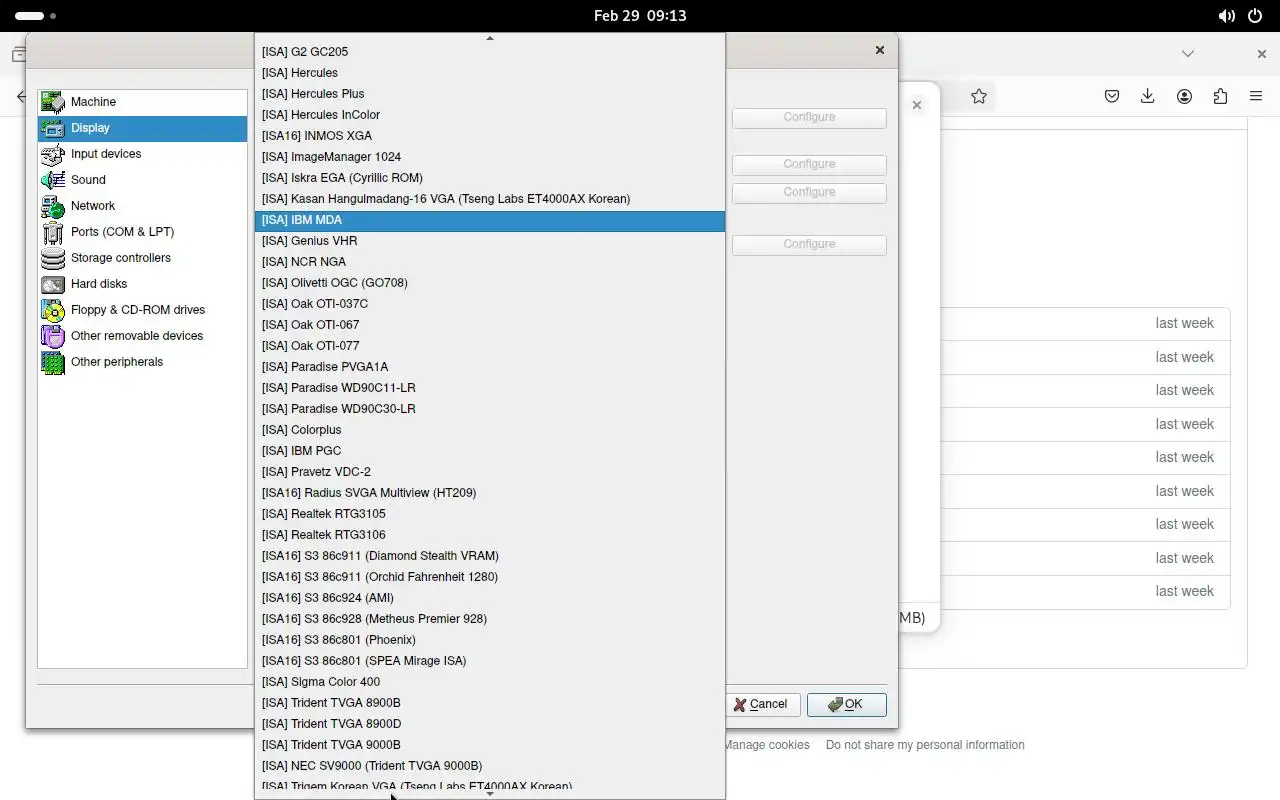This screenshot has height=800, width=1280.
Task: Choose [ISA] Oak OTI-077
Action: [x=490, y=346]
